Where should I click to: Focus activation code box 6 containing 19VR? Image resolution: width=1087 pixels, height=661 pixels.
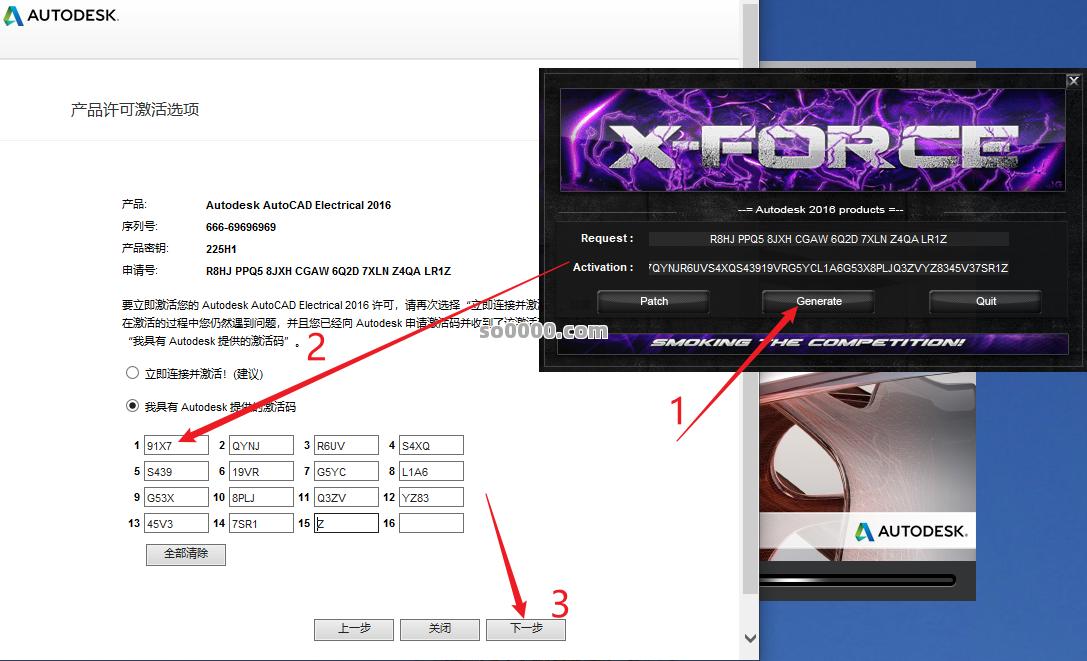pos(261,471)
